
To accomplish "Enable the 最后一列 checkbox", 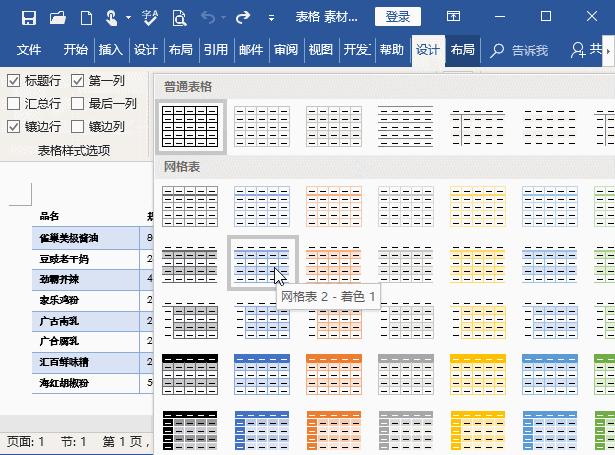I will click(x=78, y=104).
